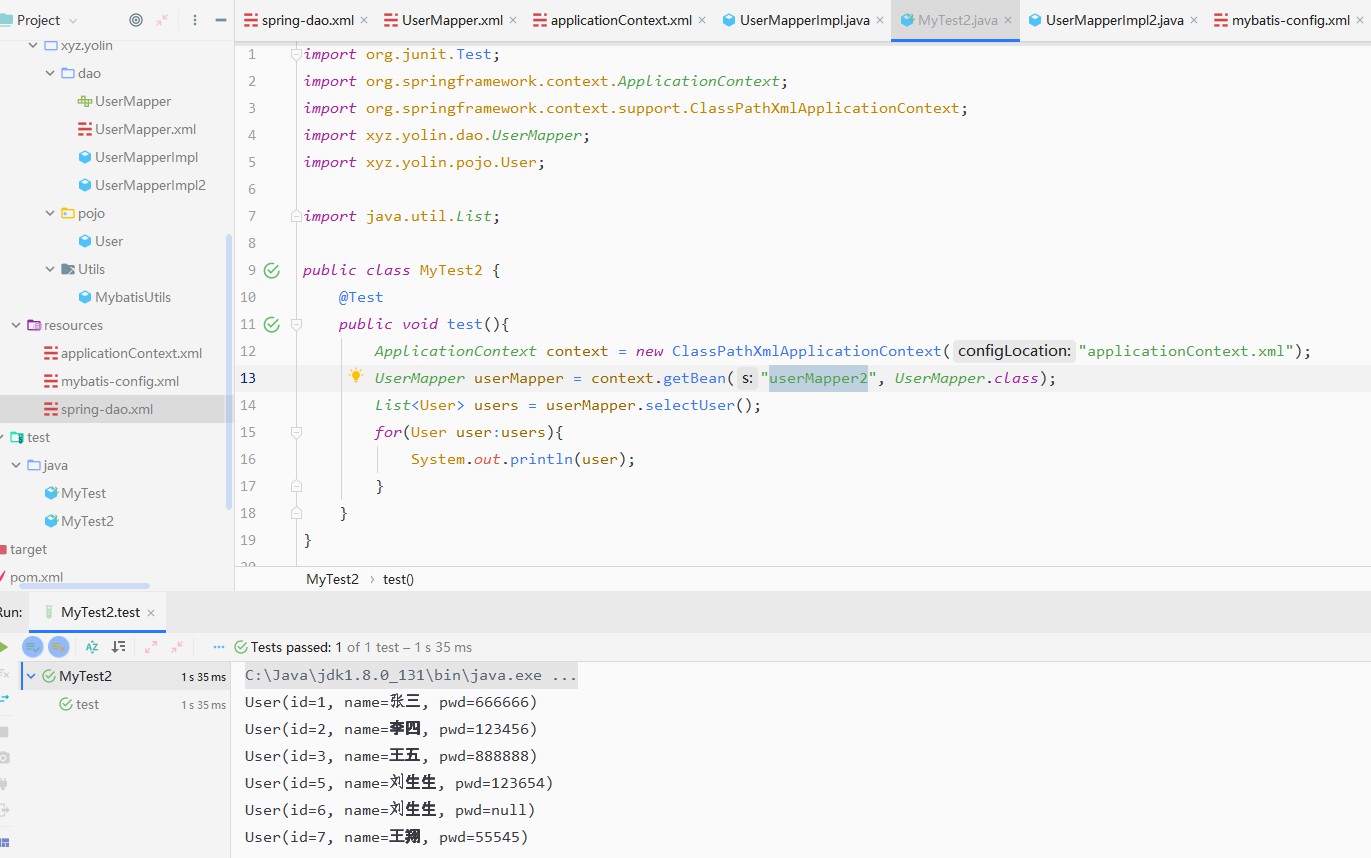The height and width of the screenshot is (858, 1371).
Task: Click MyTest2 in the breadcrumb bar
Action: (x=332, y=579)
